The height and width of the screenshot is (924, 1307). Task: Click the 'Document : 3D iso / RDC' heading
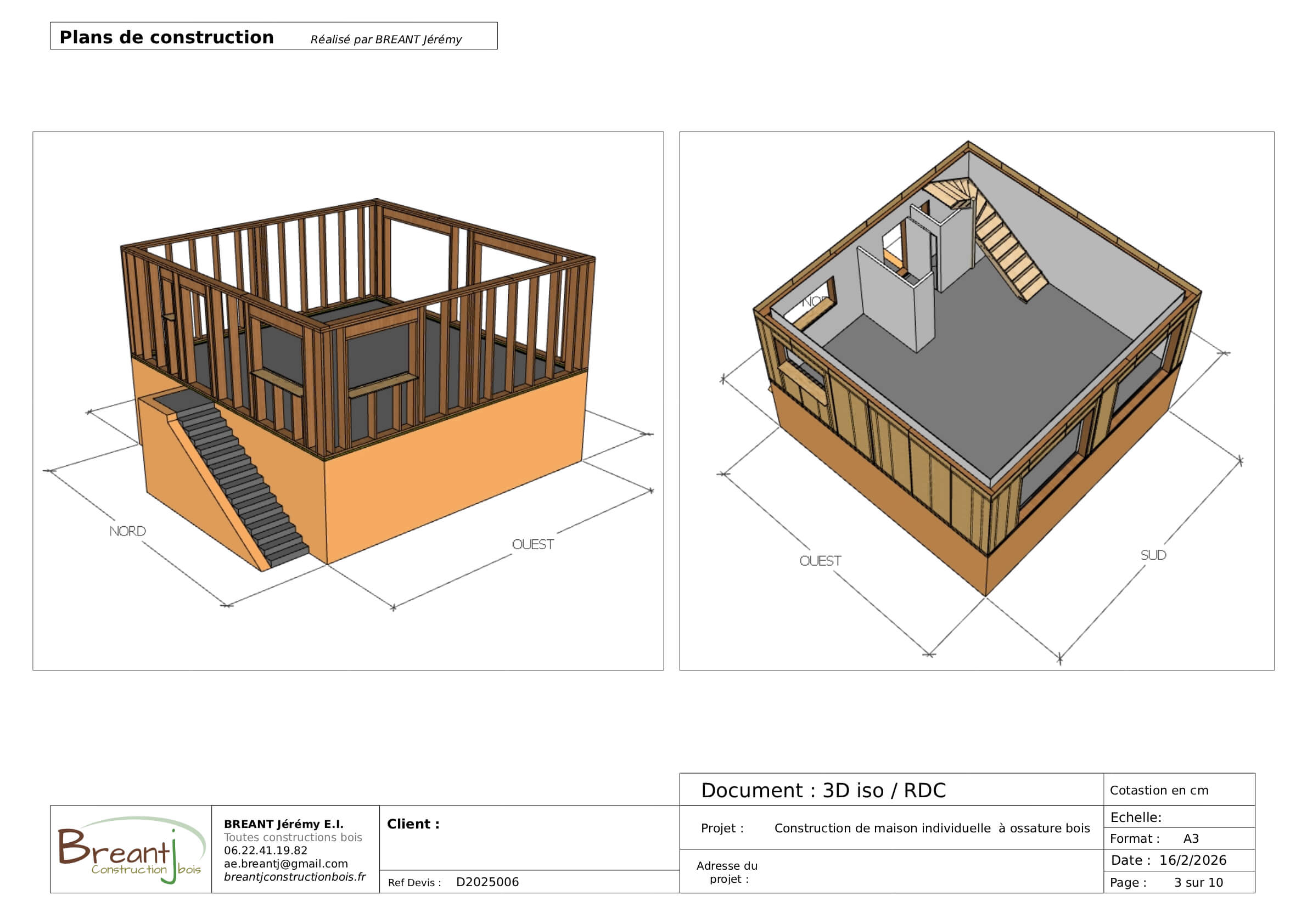[824, 791]
